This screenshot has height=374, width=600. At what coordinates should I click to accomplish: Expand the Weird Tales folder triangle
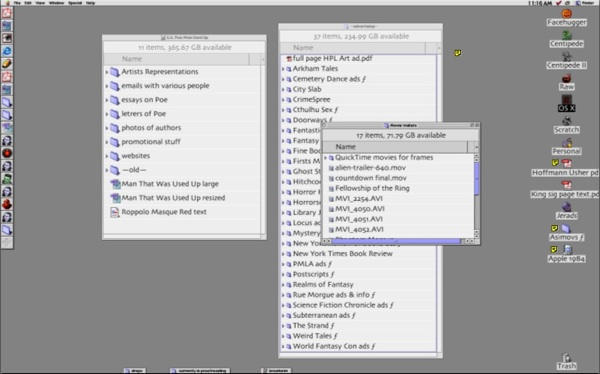(283, 336)
